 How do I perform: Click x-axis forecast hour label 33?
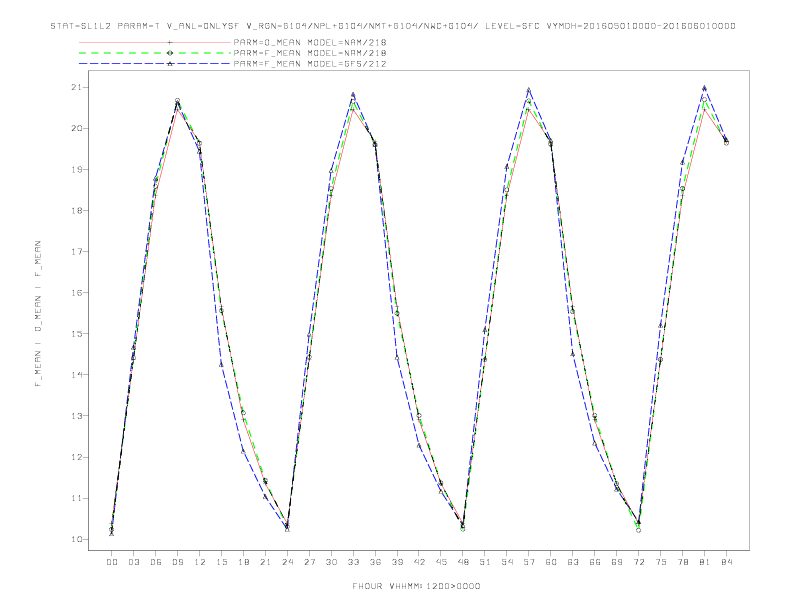[353, 562]
